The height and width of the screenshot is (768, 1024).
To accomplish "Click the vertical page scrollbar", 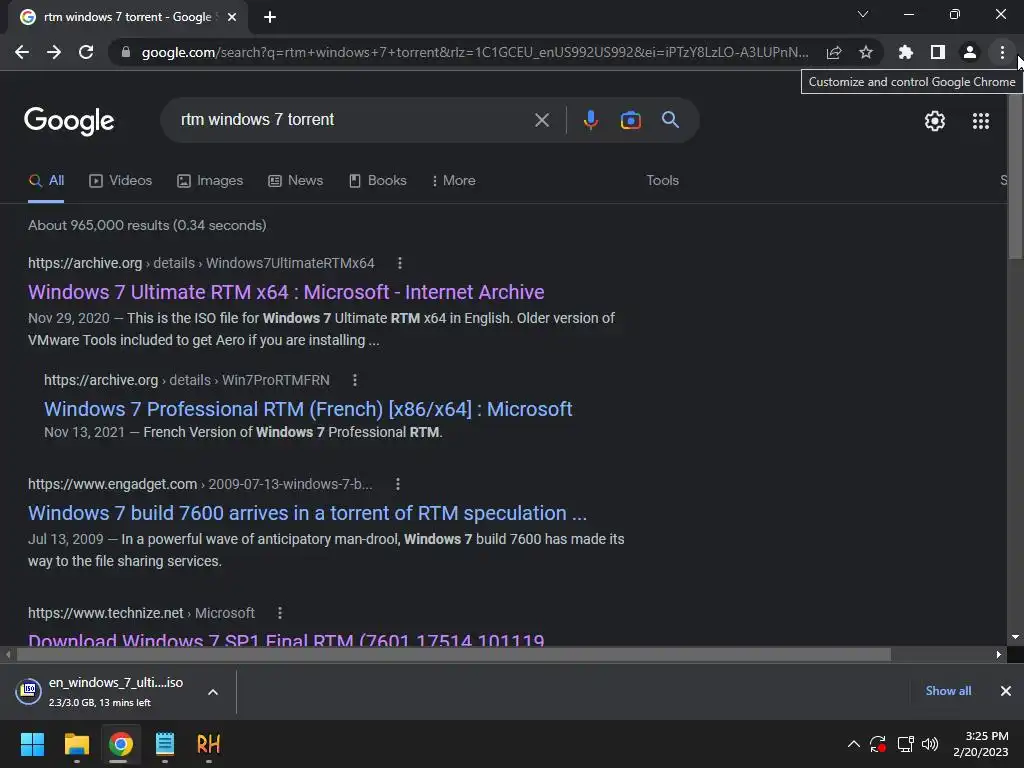I will [1015, 176].
